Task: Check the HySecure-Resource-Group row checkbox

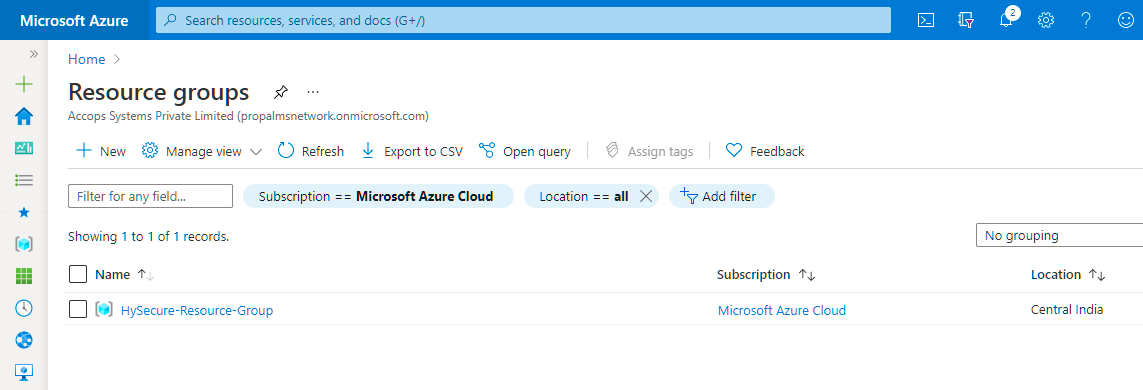Action: click(78, 309)
